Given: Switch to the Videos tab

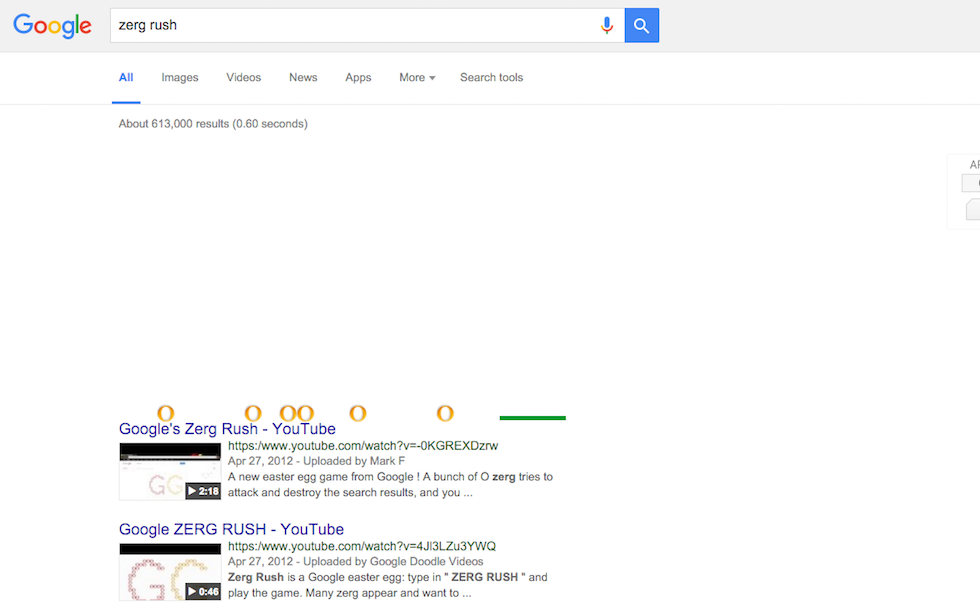Looking at the screenshot, I should 243,78.
